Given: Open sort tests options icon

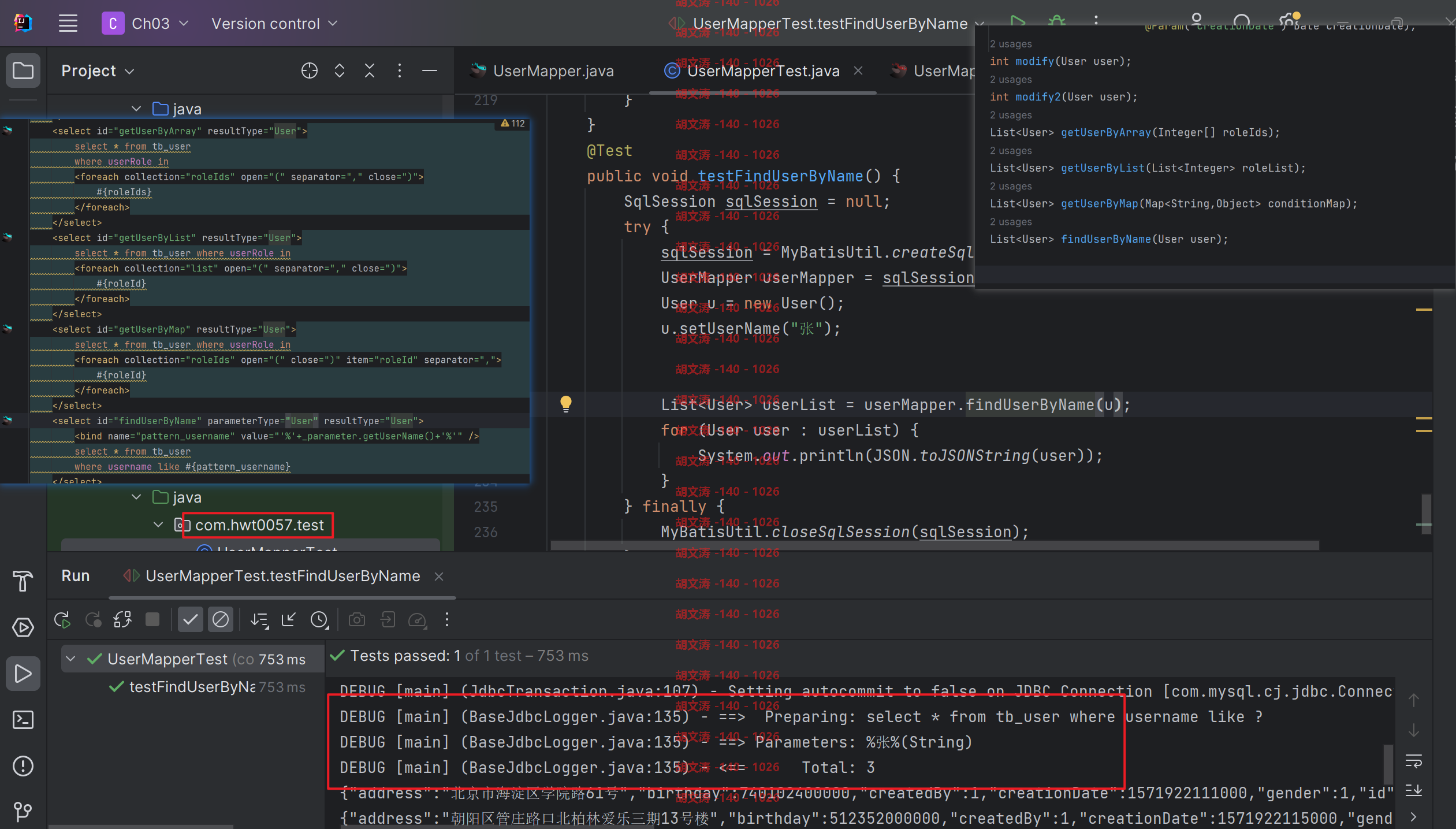Looking at the screenshot, I should click(x=259, y=620).
